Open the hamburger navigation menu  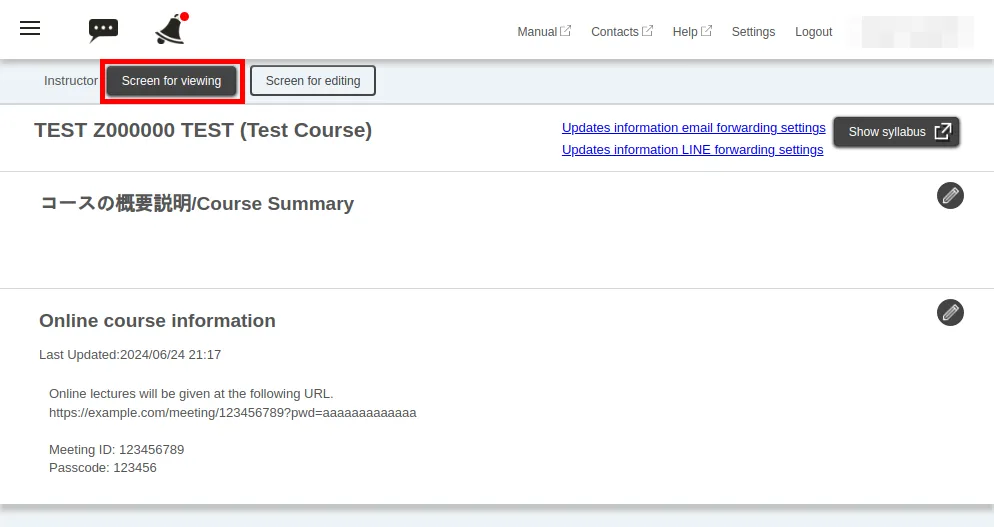pyautogui.click(x=30, y=29)
